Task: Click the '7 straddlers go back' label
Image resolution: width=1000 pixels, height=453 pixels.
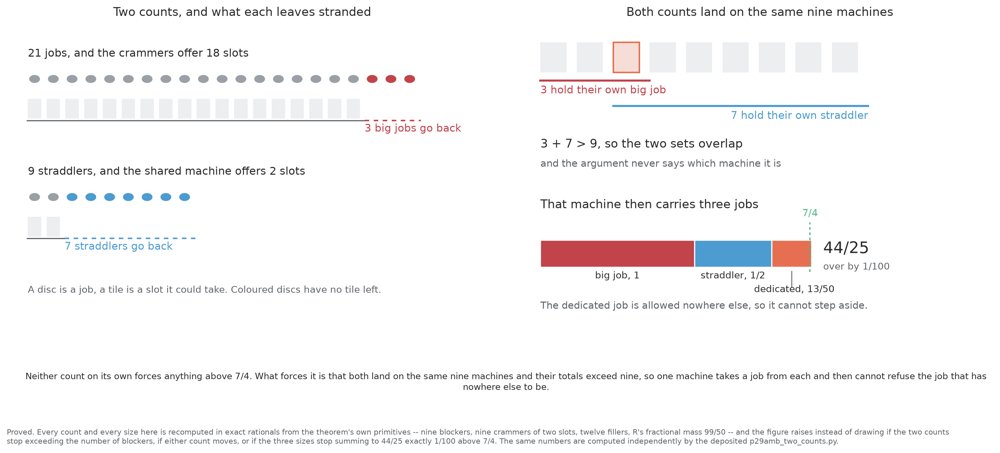Action: tap(119, 246)
